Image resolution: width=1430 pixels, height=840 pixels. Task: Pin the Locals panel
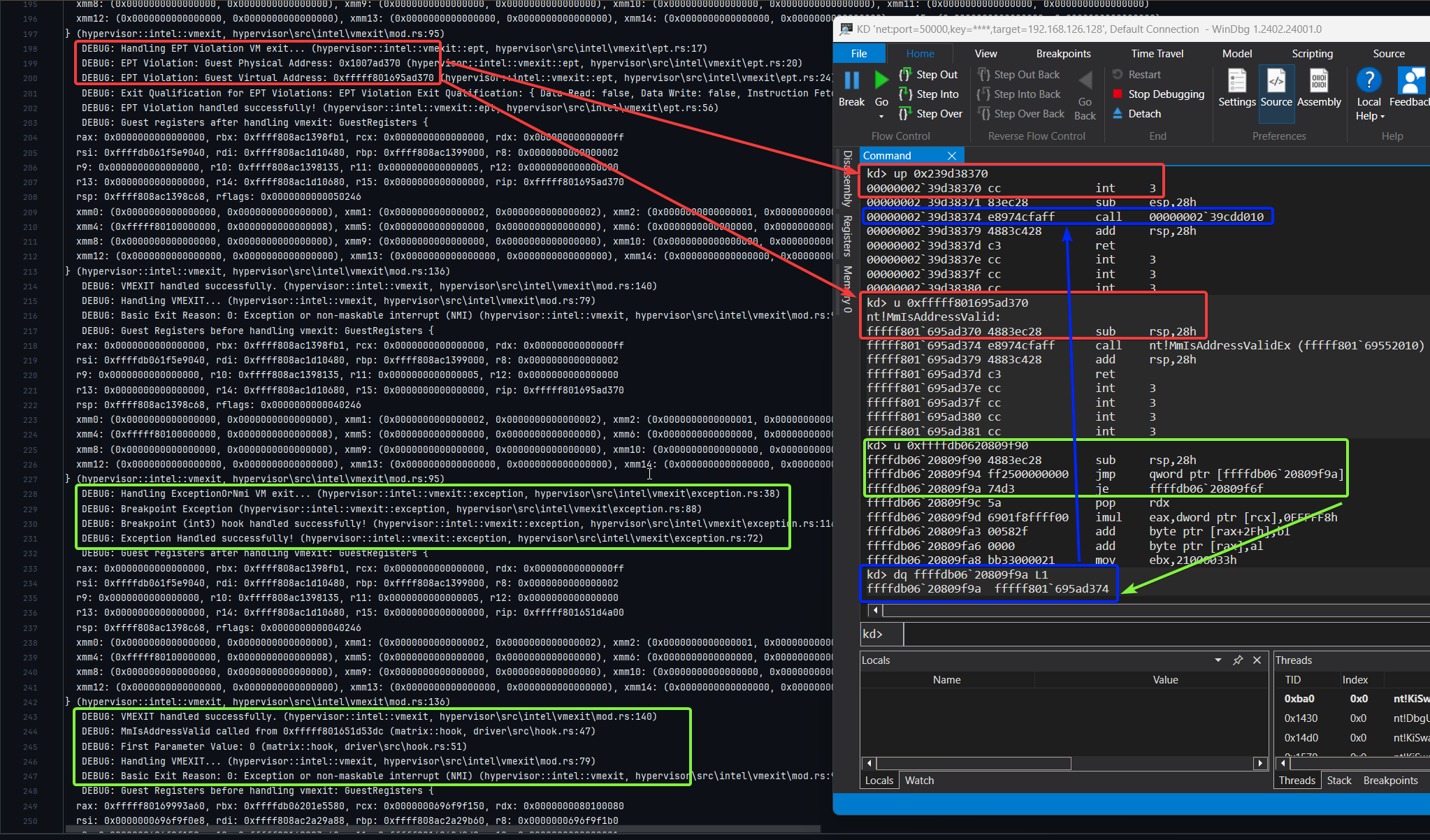(x=1238, y=660)
